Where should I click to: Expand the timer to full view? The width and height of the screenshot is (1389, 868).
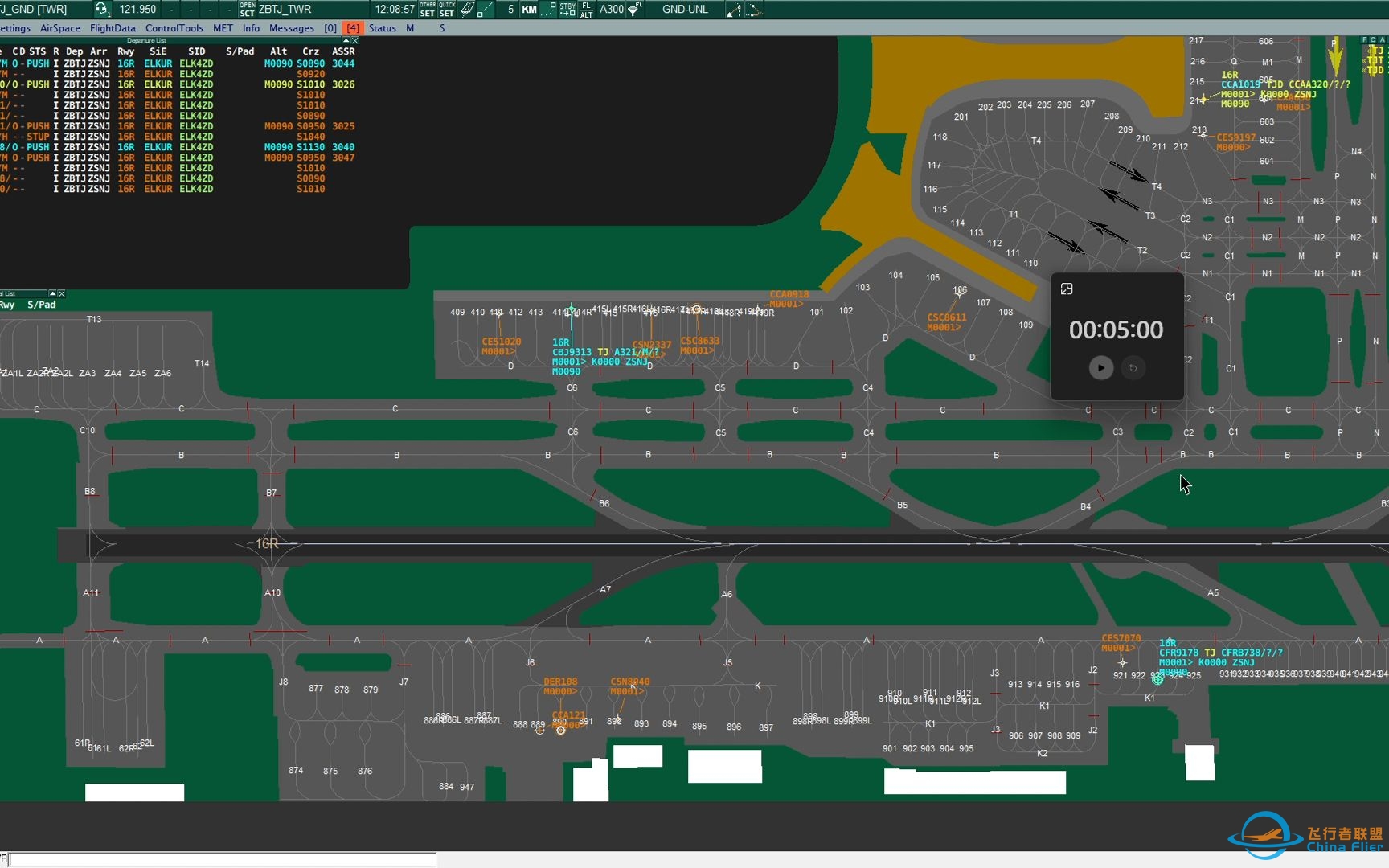click(1067, 289)
